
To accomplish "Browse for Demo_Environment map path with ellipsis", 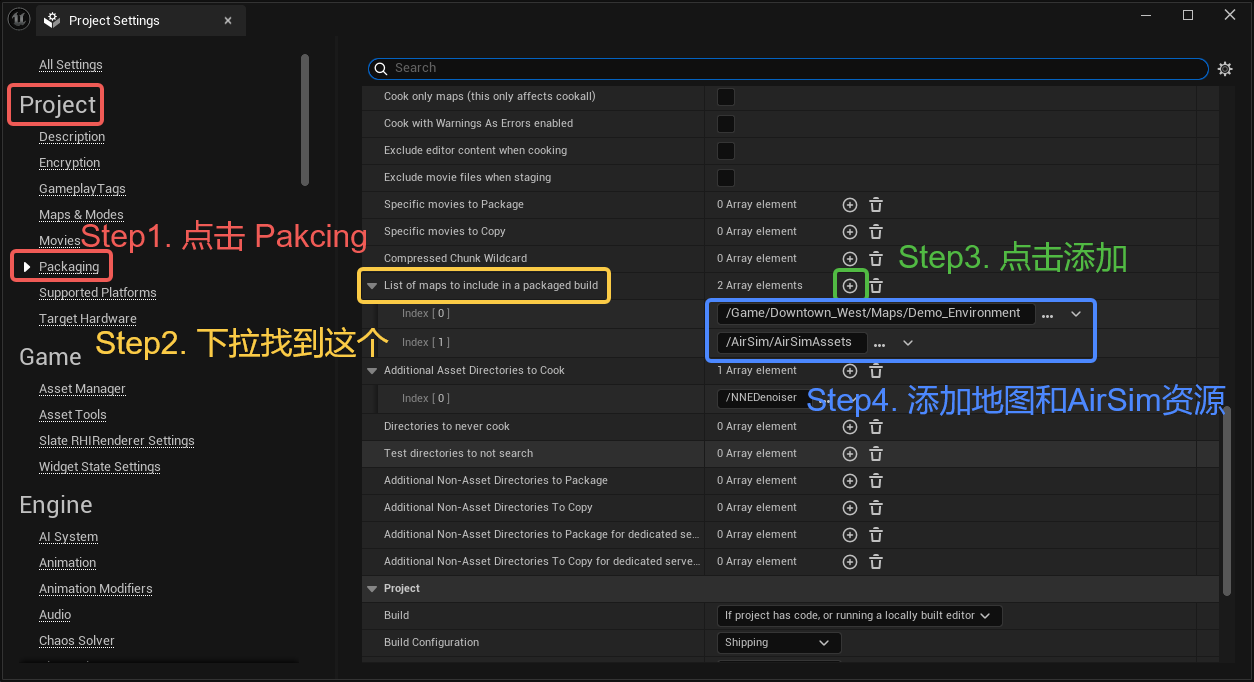I will (1047, 314).
